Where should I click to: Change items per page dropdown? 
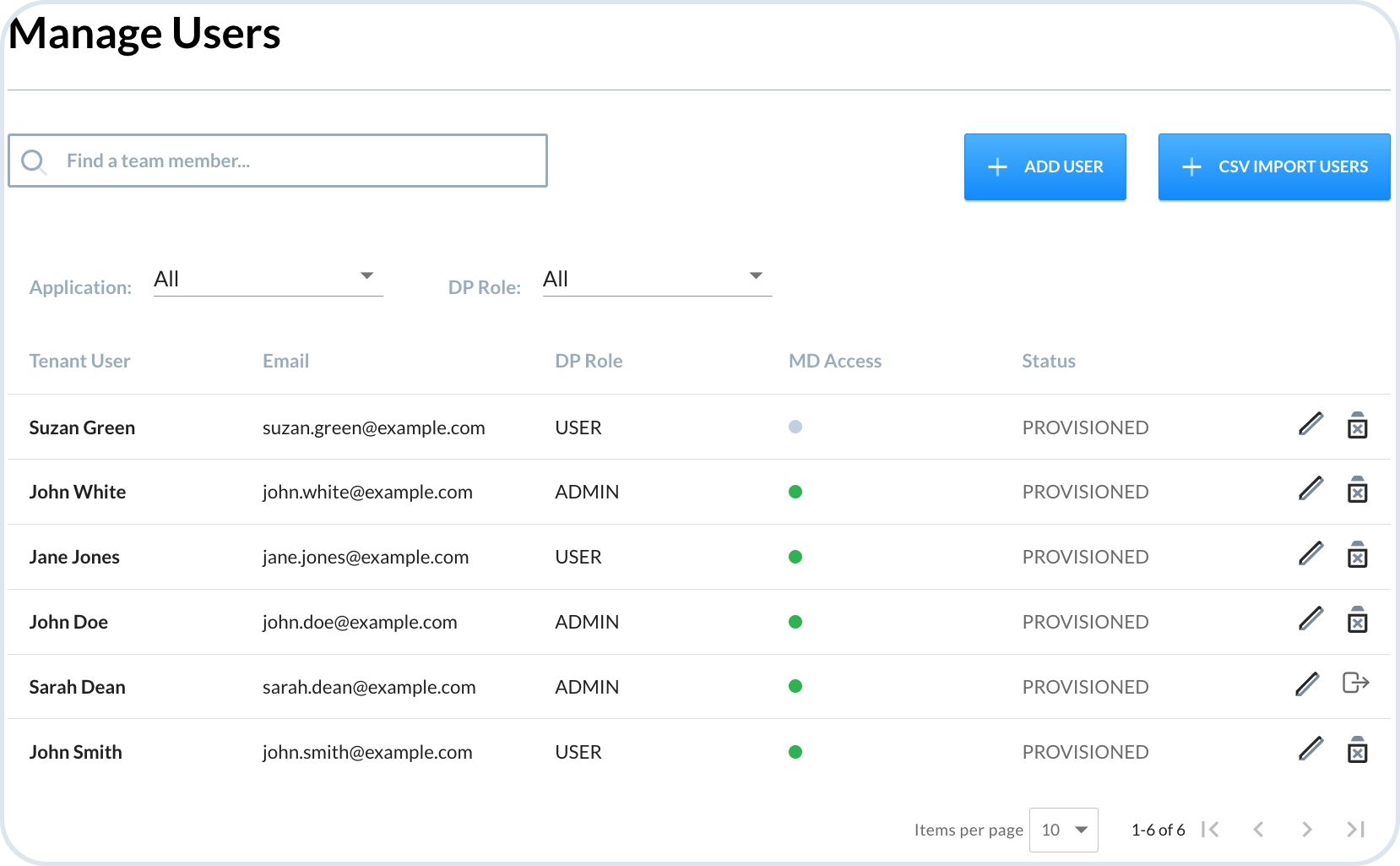(1064, 830)
